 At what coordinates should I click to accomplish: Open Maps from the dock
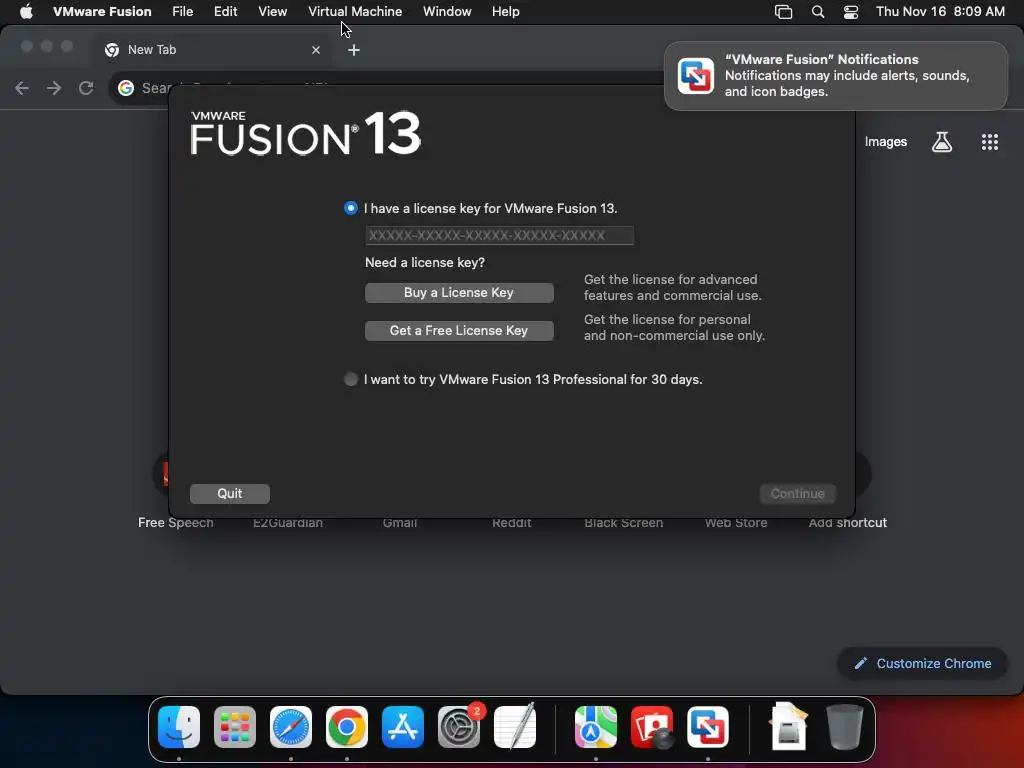pos(596,727)
